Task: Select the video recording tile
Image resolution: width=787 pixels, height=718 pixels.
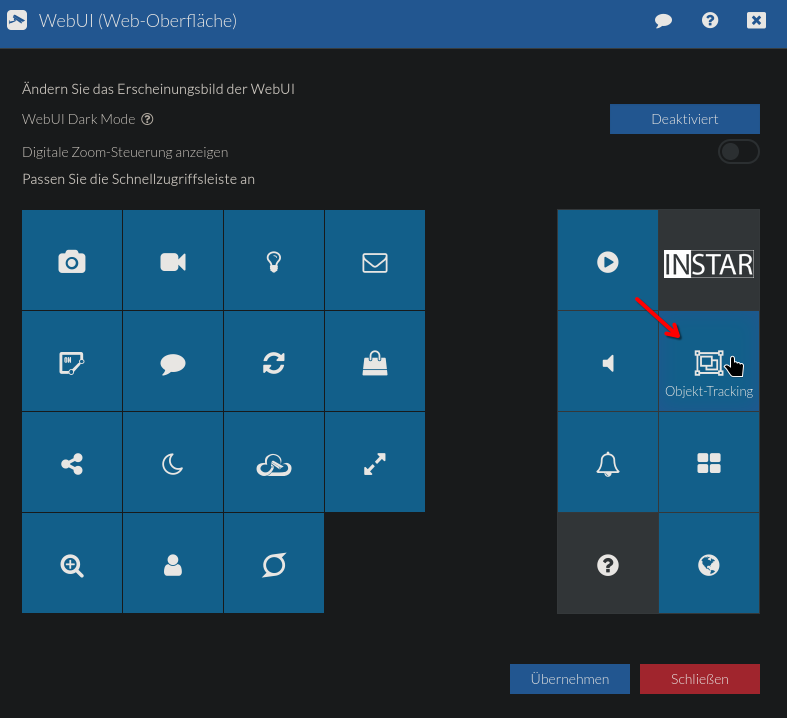Action: click(x=173, y=261)
